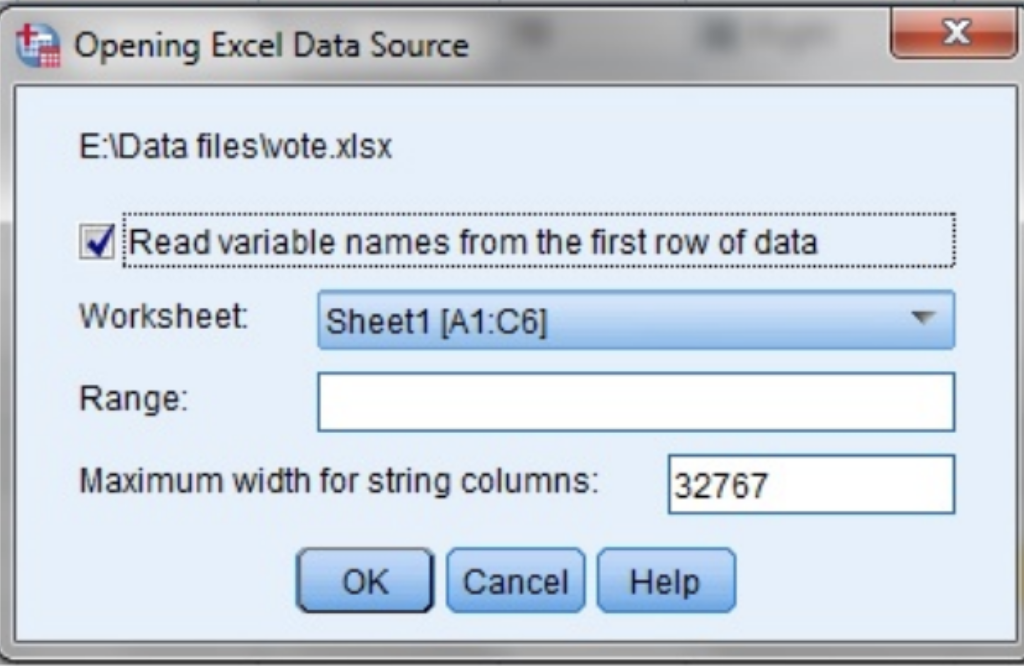The height and width of the screenshot is (666, 1024).
Task: Click the SPSS data icon in title bar
Action: pyautogui.click(x=38, y=46)
